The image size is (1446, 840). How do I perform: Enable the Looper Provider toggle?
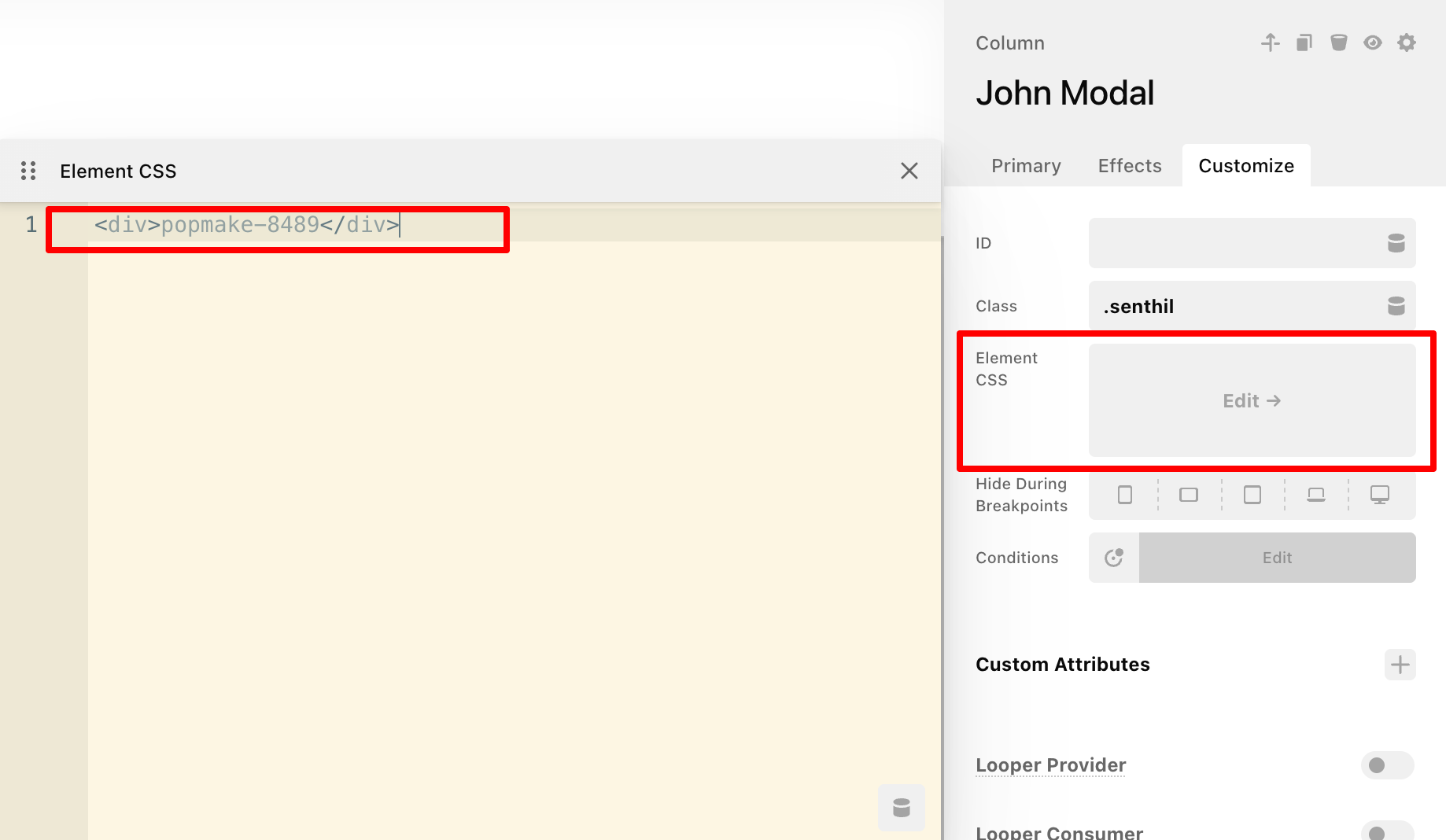(x=1387, y=765)
